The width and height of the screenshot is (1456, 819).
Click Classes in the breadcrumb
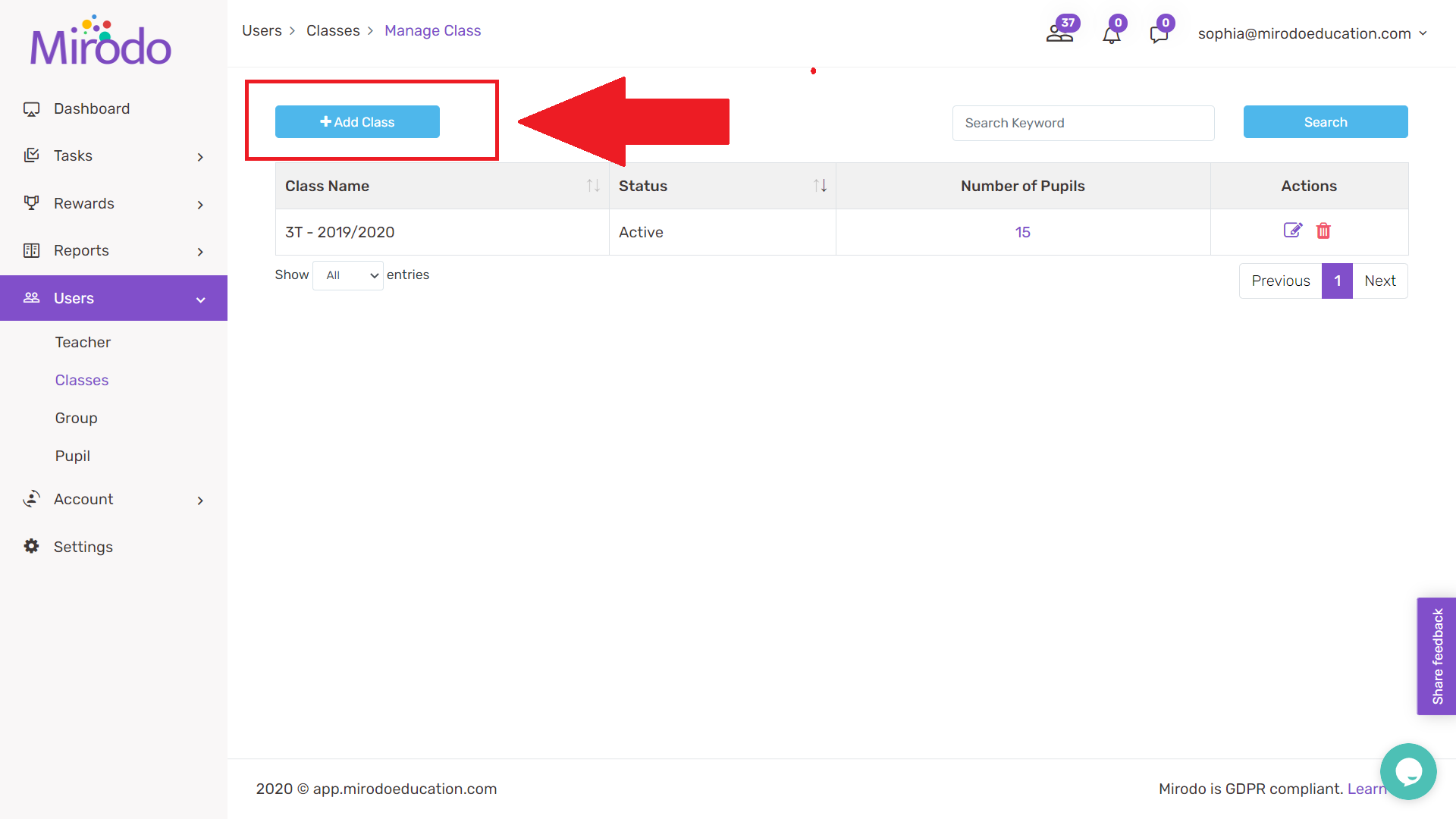tap(333, 30)
